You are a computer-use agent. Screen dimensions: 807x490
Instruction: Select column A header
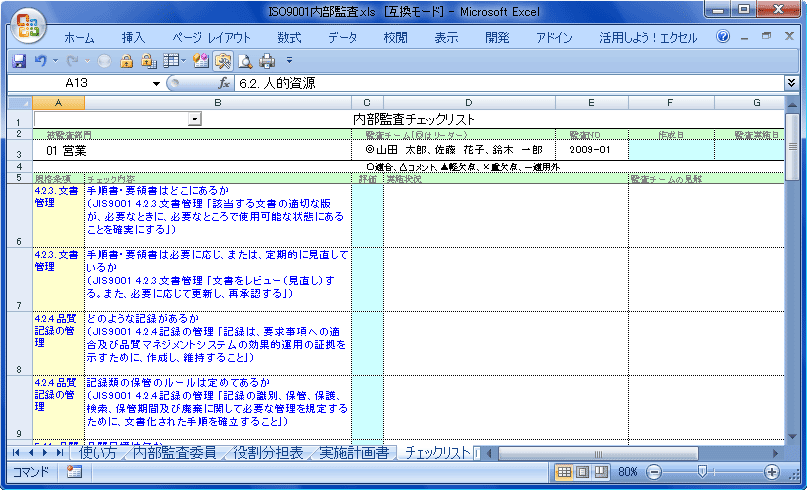point(58,102)
